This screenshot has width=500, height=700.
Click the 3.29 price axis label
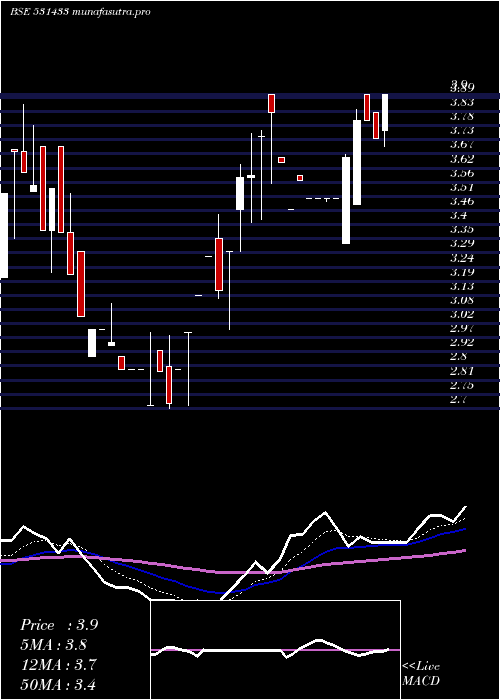[462, 244]
